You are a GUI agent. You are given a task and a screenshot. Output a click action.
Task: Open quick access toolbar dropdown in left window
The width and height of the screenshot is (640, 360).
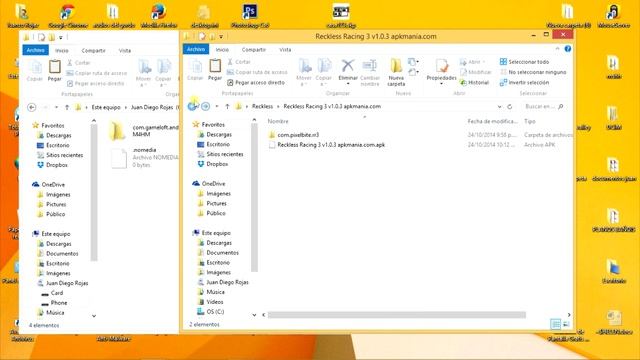point(61,38)
